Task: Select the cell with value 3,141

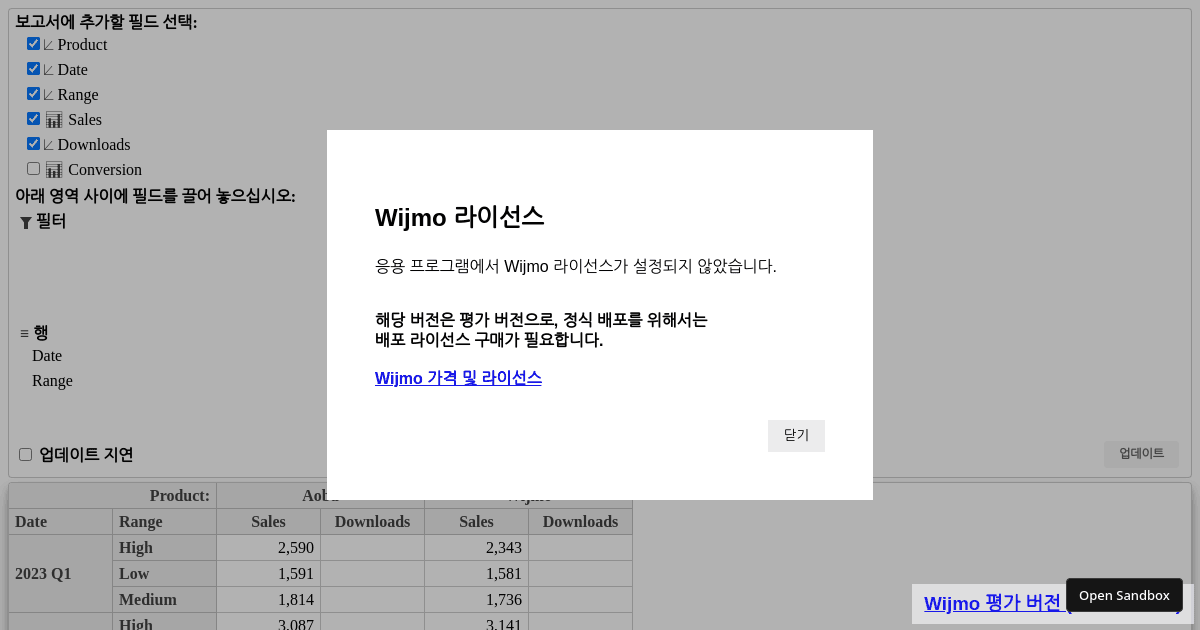Action: [477, 622]
